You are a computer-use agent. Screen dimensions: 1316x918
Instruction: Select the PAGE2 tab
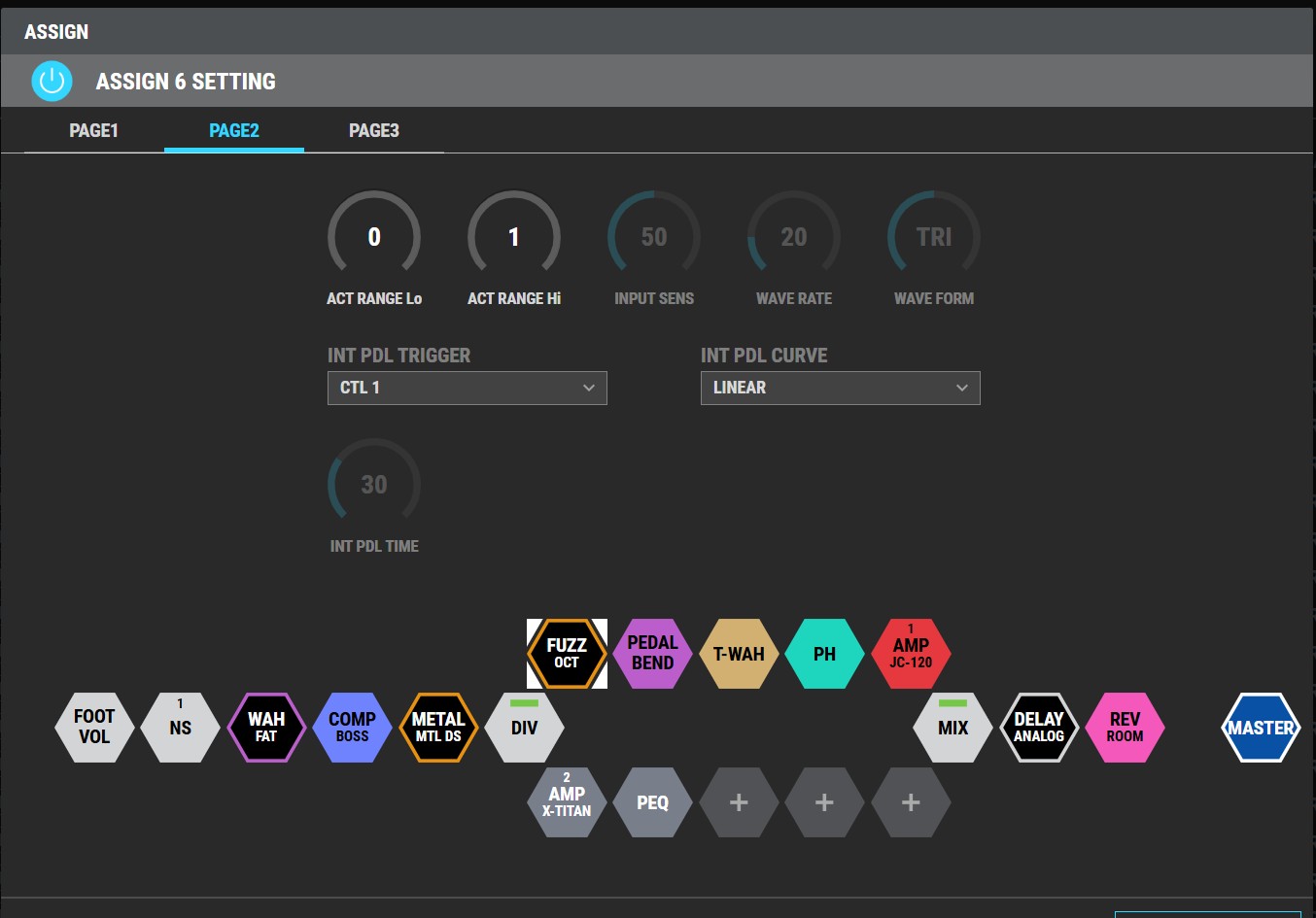tap(233, 131)
